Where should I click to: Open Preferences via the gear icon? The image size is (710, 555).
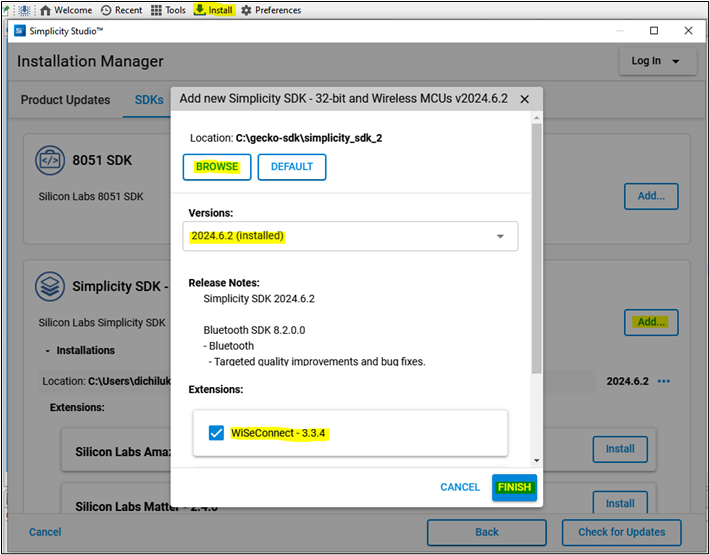point(246,10)
